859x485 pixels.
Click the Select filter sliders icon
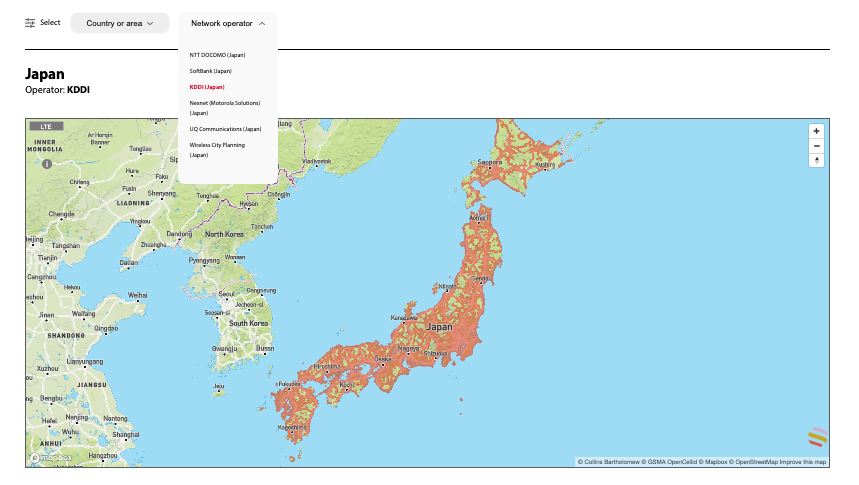[x=30, y=22]
